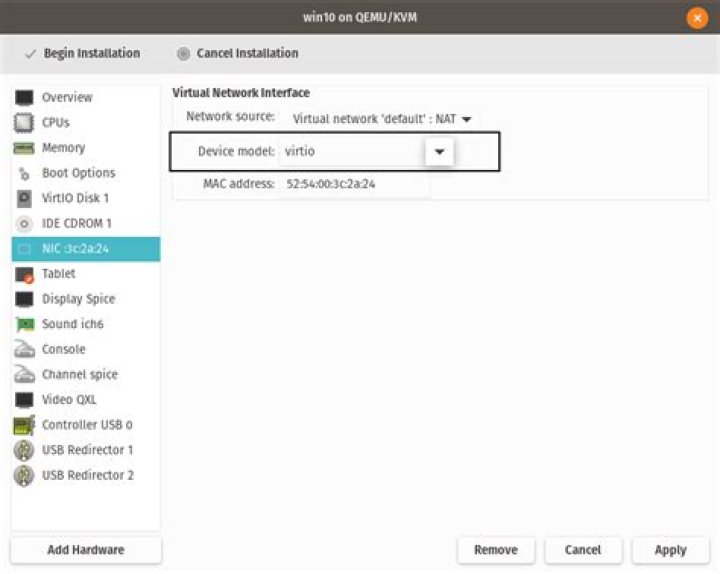This screenshot has height=574, width=720.
Task: Select Video QXL entry
Action: point(86,400)
